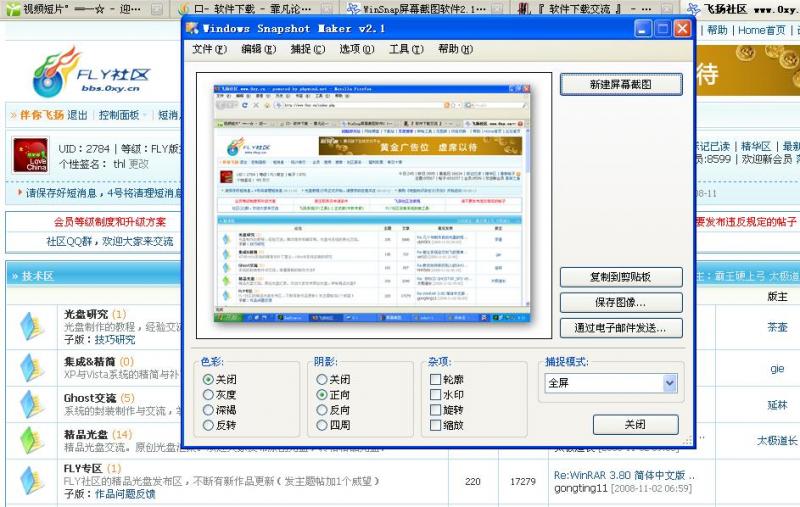Click 通过电子邮件发送... button
This screenshot has width=800, height=507.
pyautogui.click(x=621, y=328)
